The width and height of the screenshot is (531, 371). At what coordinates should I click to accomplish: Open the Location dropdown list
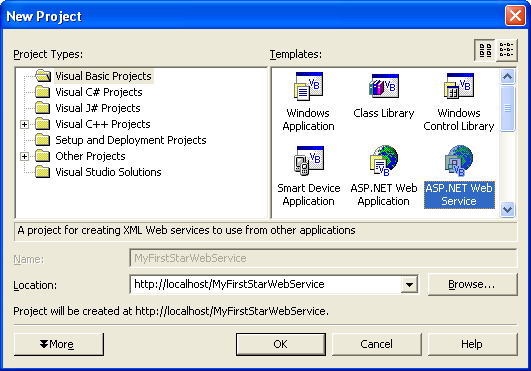(x=409, y=285)
